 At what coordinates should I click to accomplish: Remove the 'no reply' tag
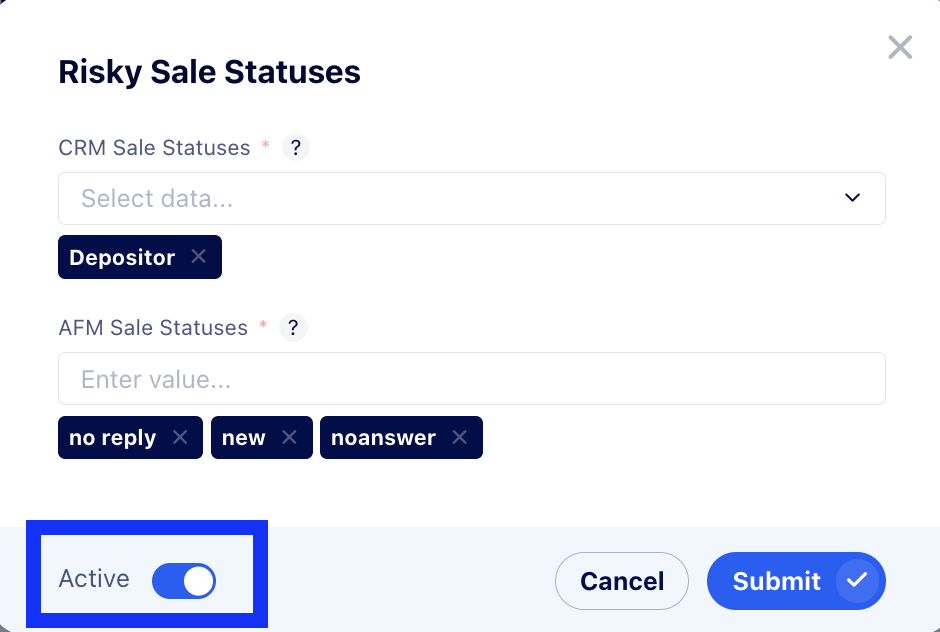click(x=180, y=437)
